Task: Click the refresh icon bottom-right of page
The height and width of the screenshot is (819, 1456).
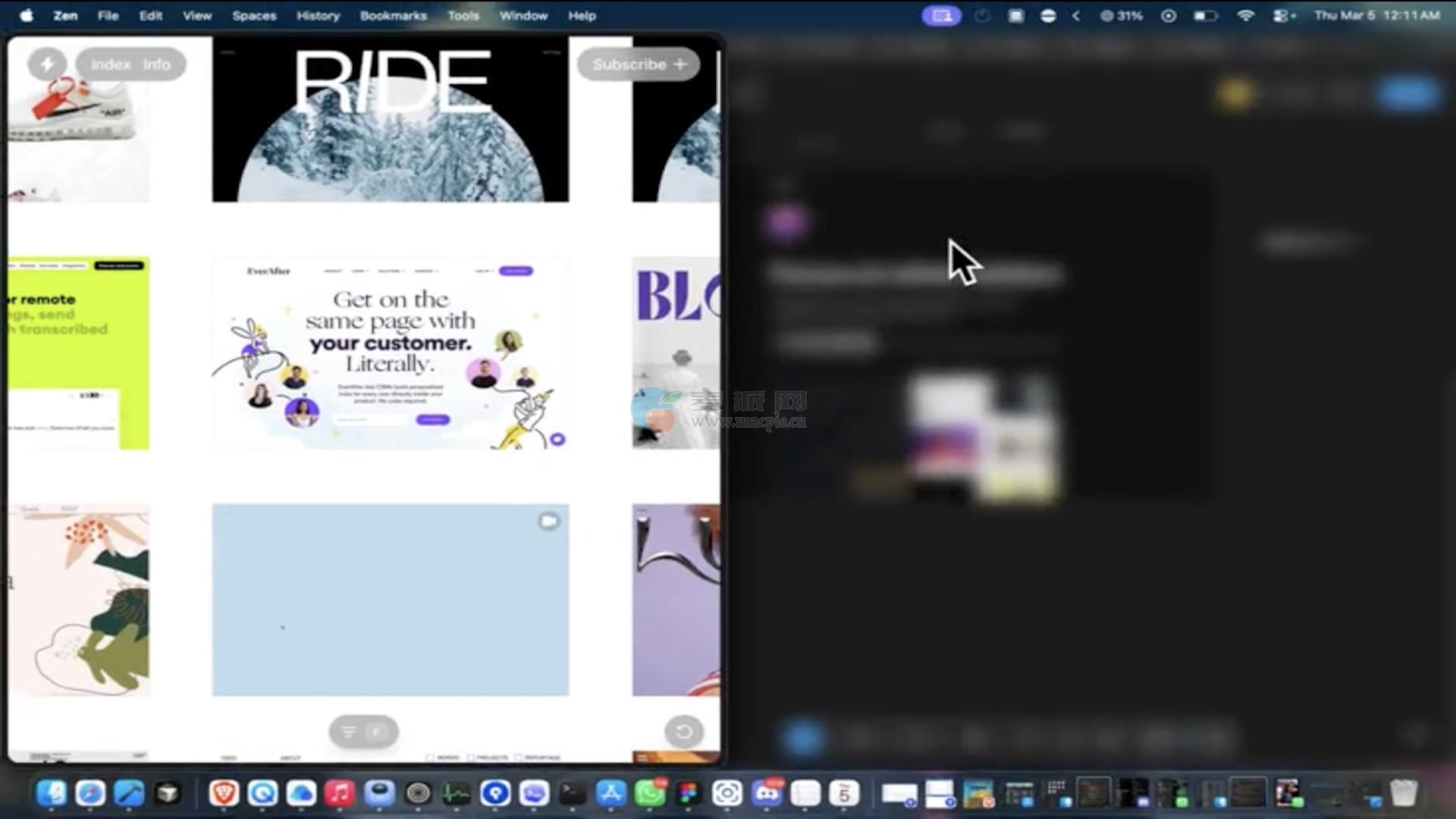Action: coord(683,732)
